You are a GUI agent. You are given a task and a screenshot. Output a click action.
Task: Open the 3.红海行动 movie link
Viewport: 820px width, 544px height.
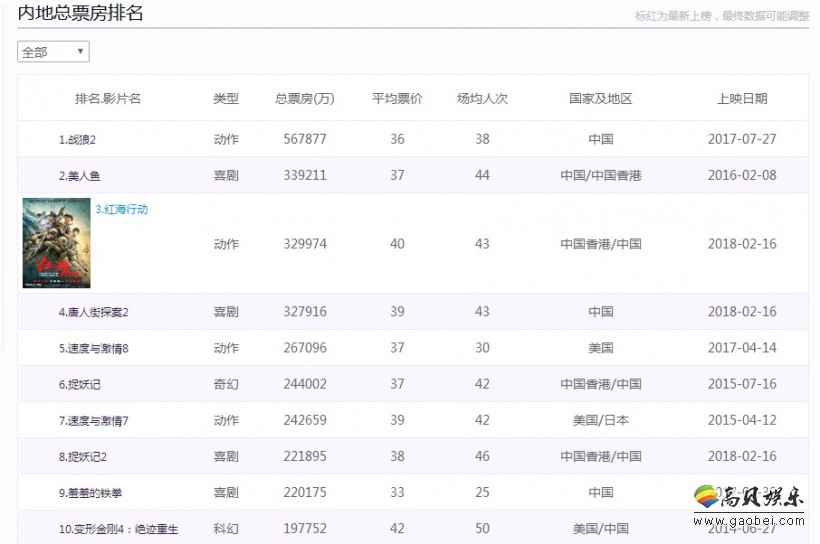(122, 210)
